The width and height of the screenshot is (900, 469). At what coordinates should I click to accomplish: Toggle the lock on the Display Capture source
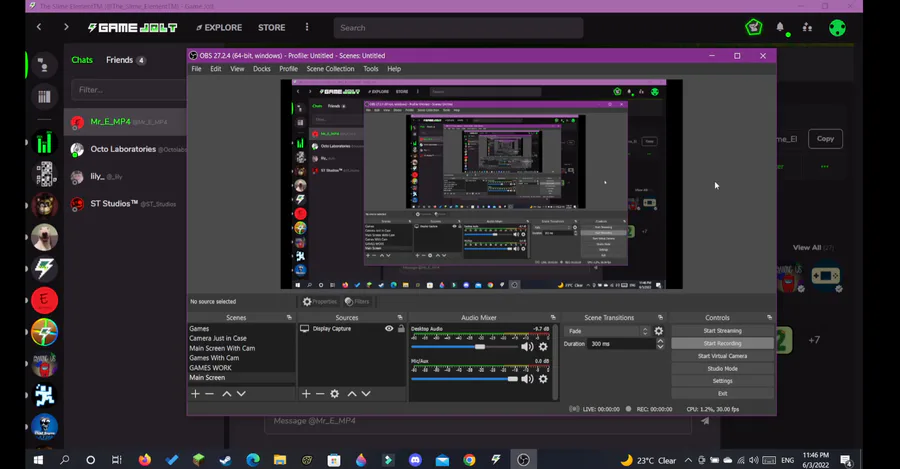[401, 328]
